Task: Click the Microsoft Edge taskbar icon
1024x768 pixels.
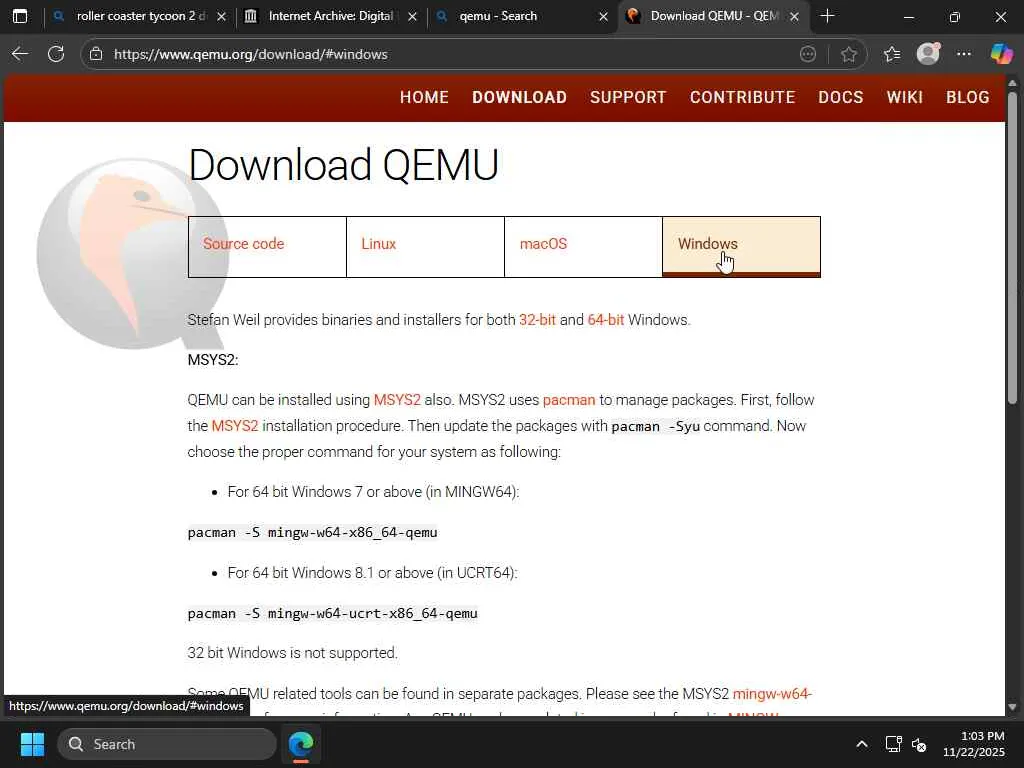Action: pyautogui.click(x=301, y=744)
